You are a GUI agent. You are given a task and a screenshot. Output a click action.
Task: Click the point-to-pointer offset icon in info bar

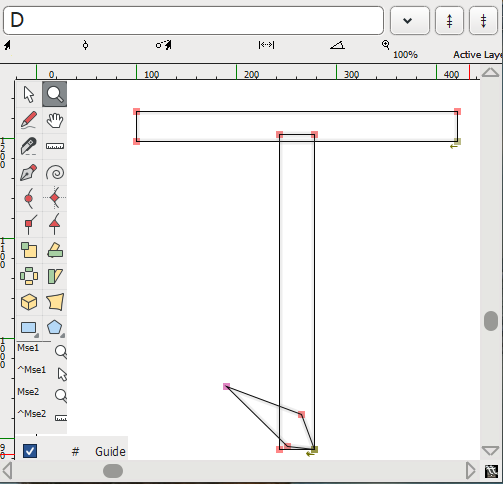click(x=164, y=45)
